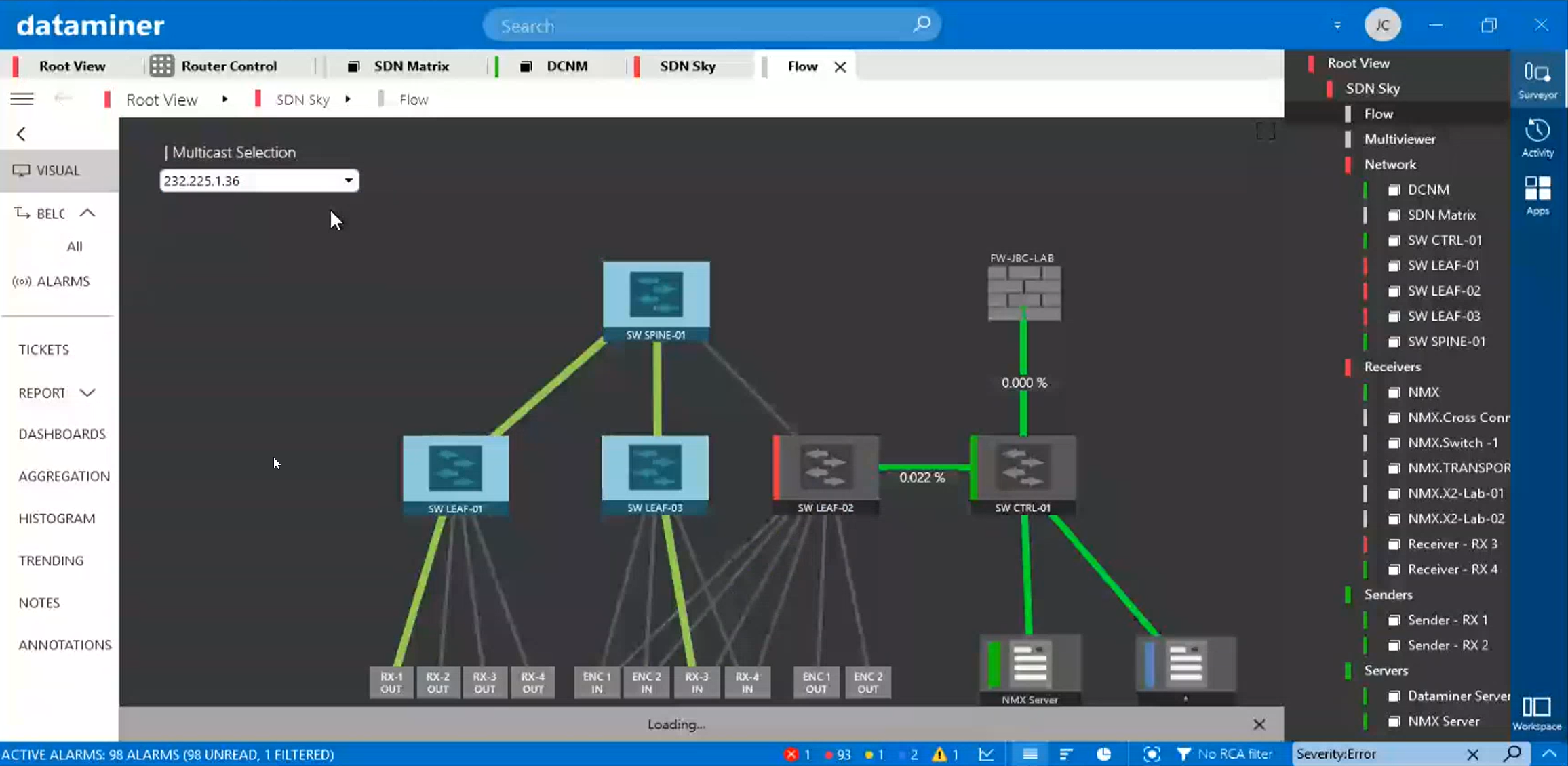Expand the alarm console up arrow
This screenshot has width=1568, height=766.
(x=1549, y=753)
